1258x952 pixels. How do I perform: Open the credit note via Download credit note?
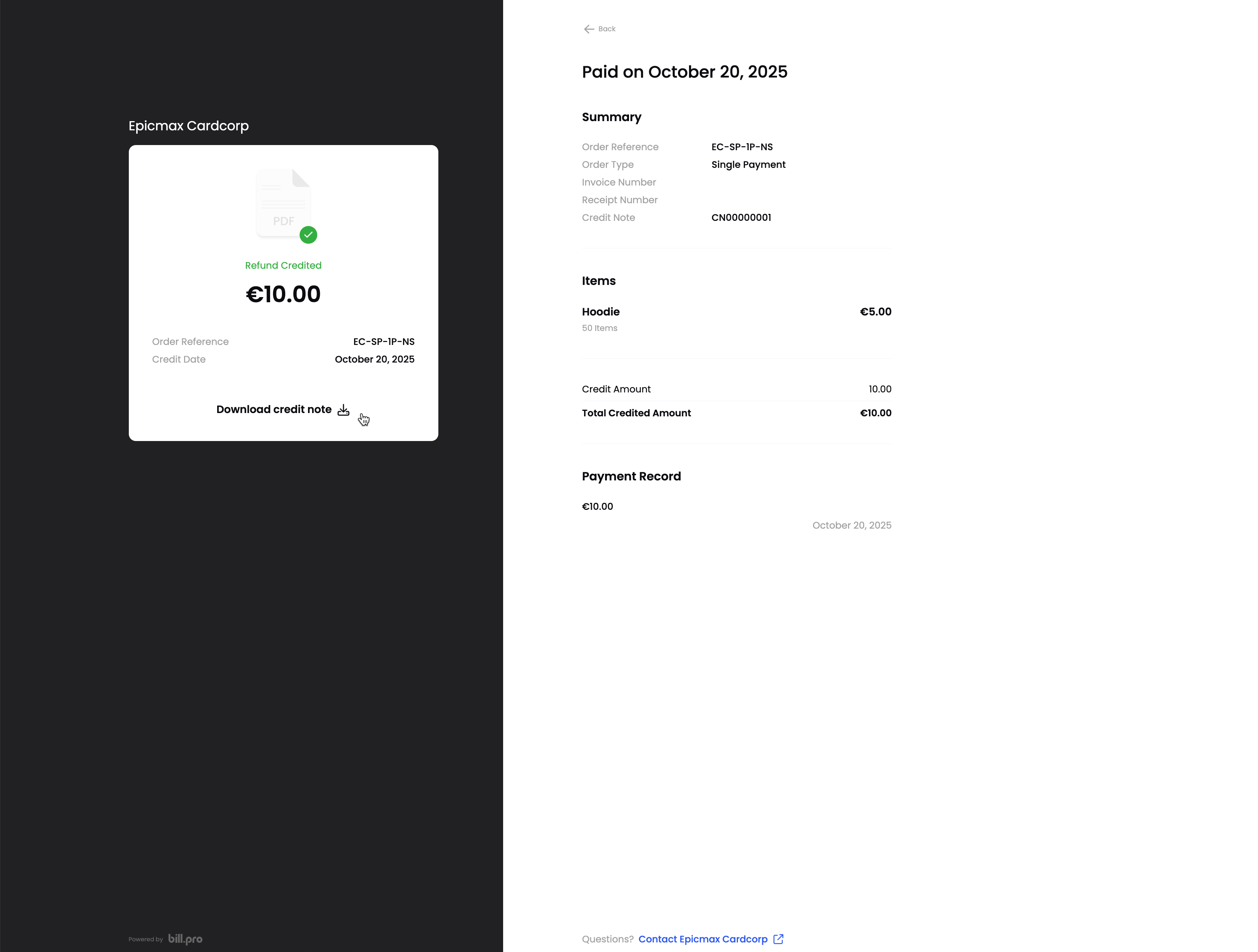coord(274,409)
